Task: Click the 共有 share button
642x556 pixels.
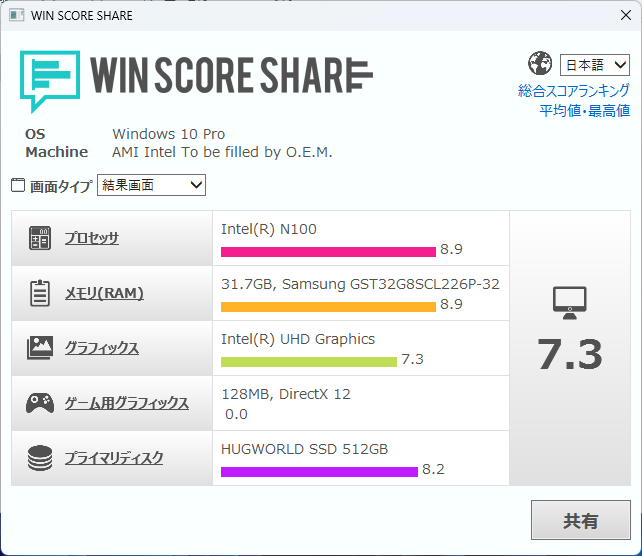Action: (x=581, y=520)
